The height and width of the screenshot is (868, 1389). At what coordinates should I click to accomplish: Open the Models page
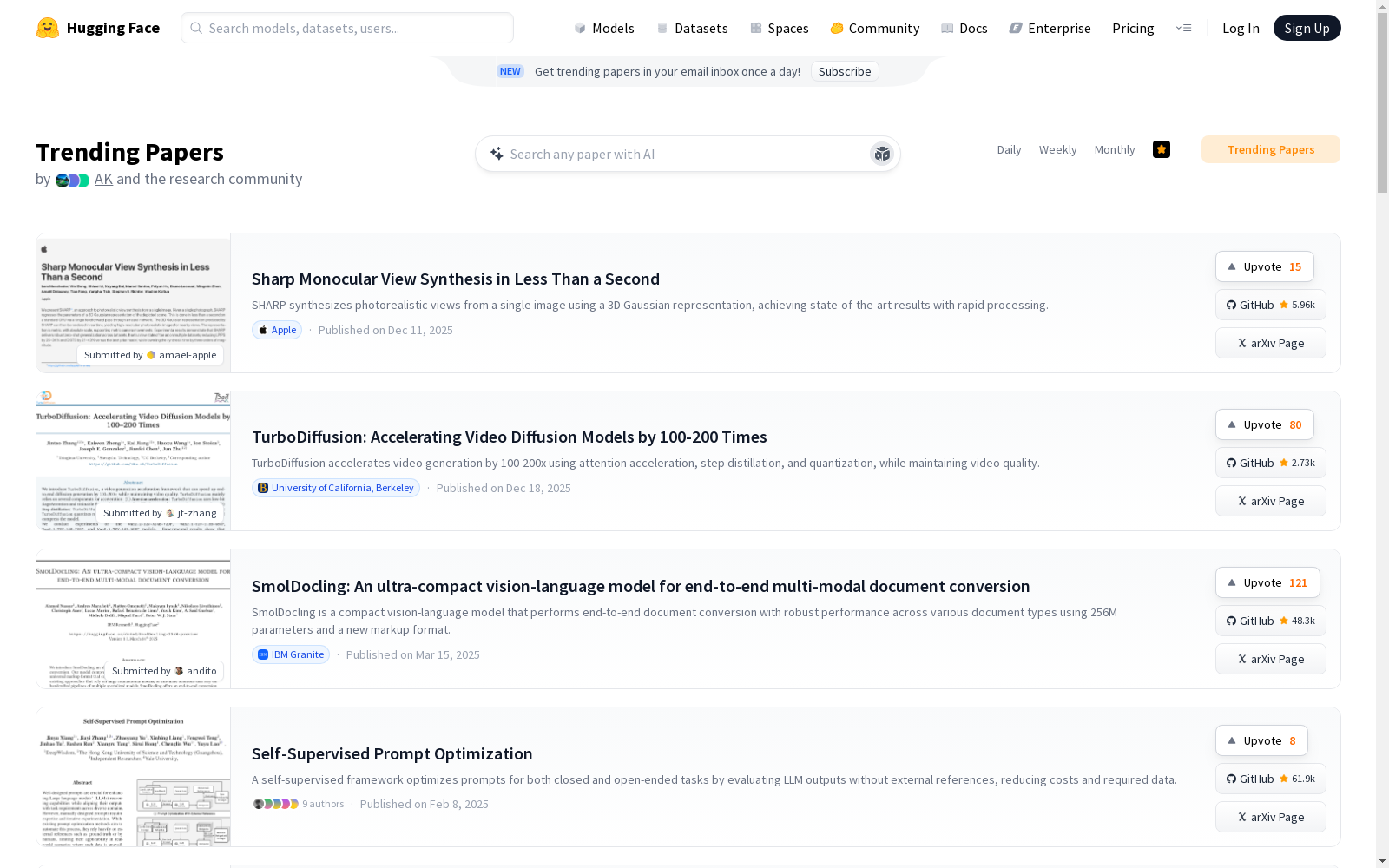tap(604, 28)
